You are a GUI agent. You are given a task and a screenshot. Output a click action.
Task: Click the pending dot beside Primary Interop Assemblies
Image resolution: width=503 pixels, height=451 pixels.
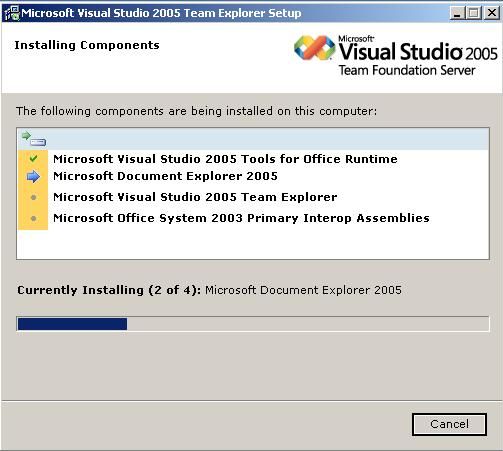pyautogui.click(x=33, y=218)
